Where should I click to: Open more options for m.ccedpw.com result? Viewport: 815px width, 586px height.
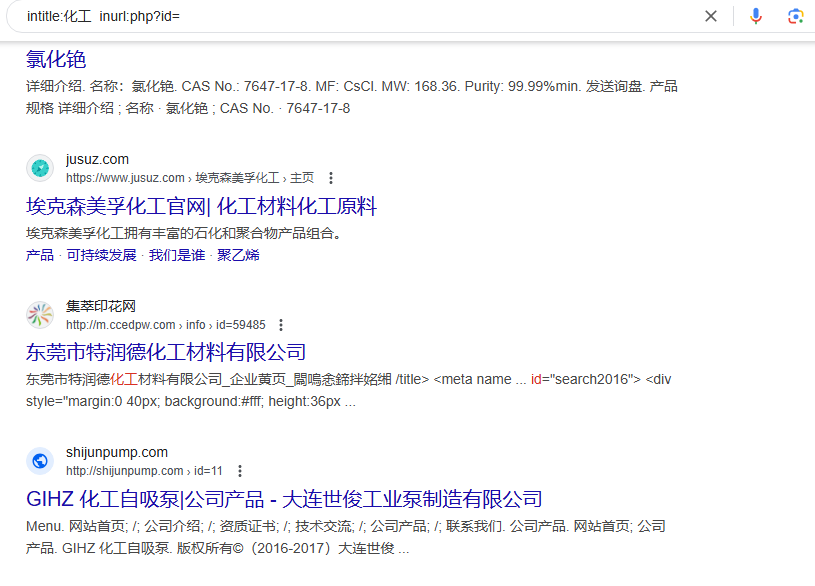coord(281,325)
